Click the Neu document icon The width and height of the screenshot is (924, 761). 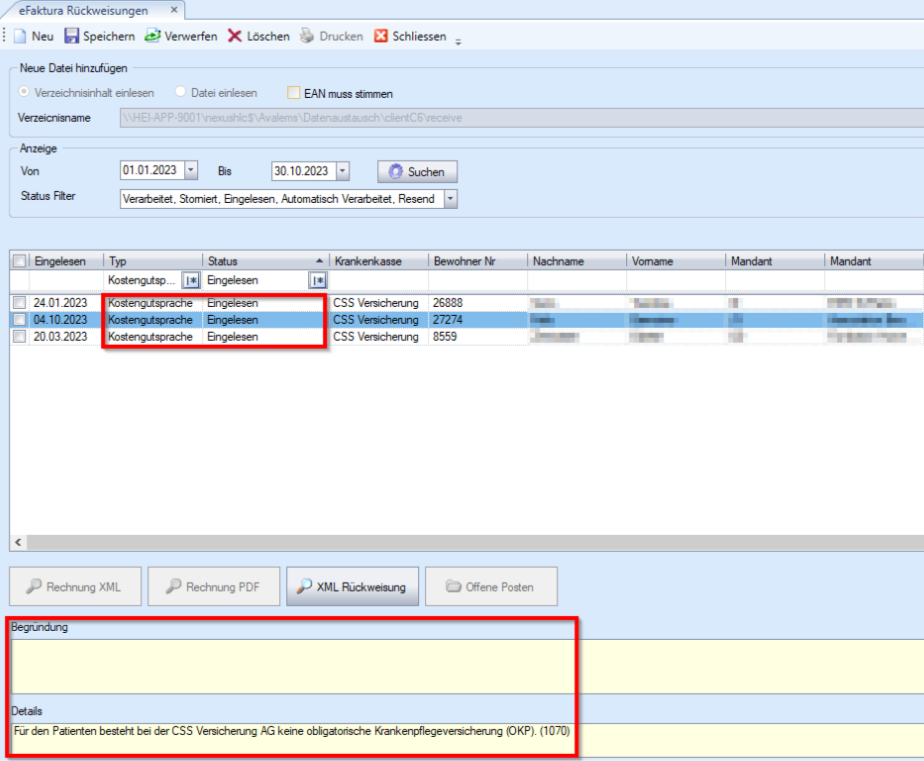coord(21,37)
